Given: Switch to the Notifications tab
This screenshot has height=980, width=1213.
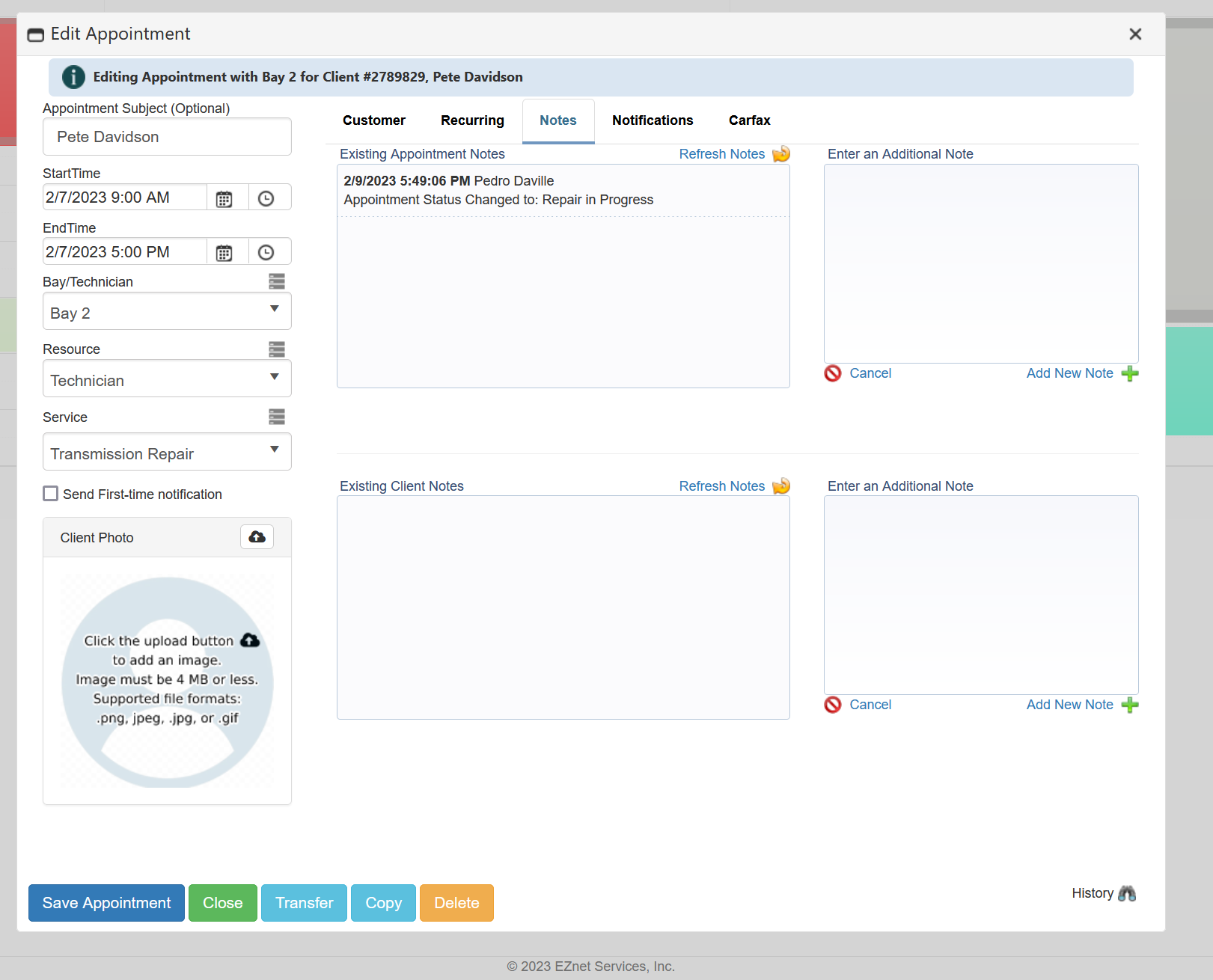Looking at the screenshot, I should 652,120.
